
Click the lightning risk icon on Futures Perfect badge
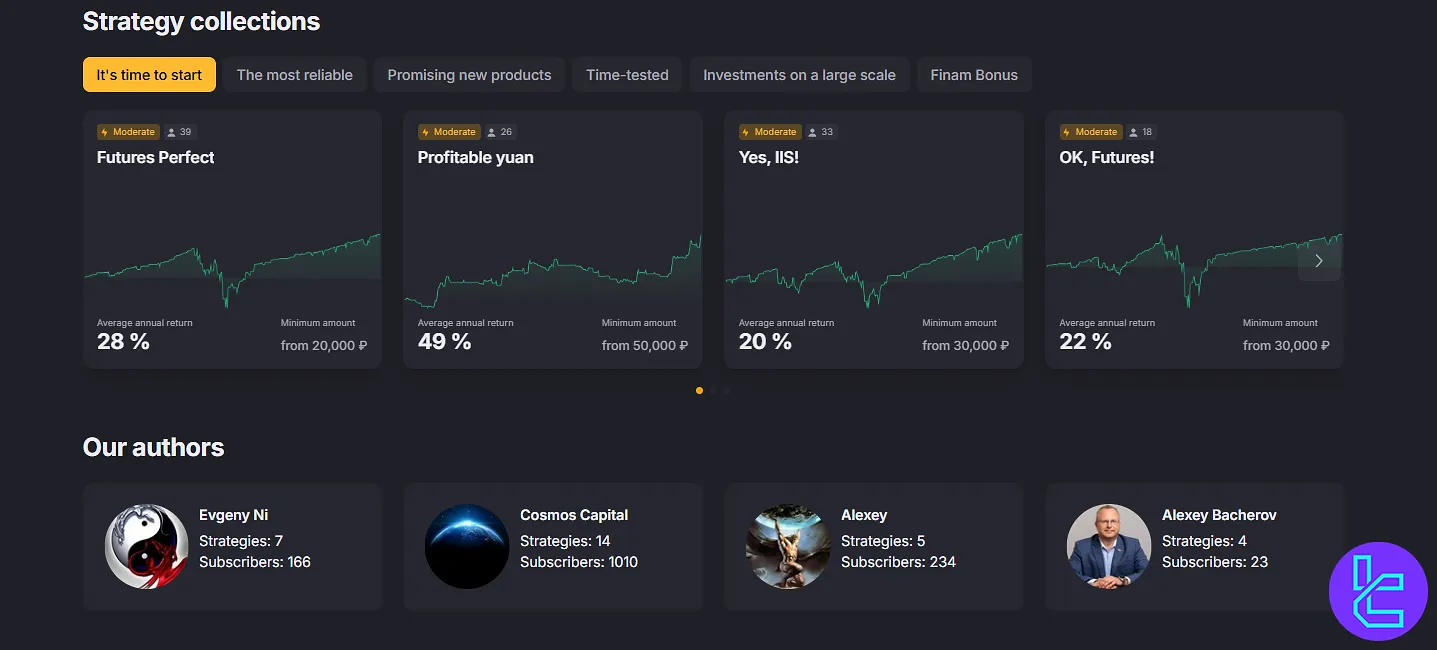coord(104,131)
